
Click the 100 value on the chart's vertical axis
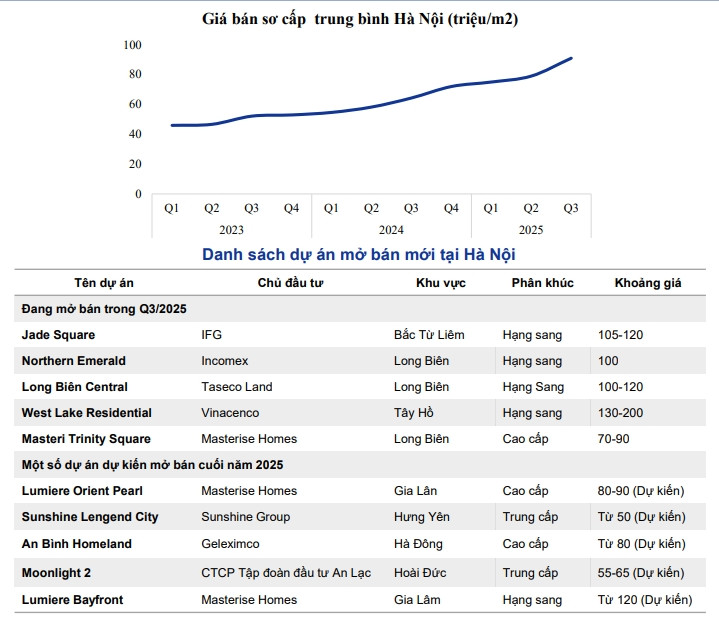[x=133, y=45]
